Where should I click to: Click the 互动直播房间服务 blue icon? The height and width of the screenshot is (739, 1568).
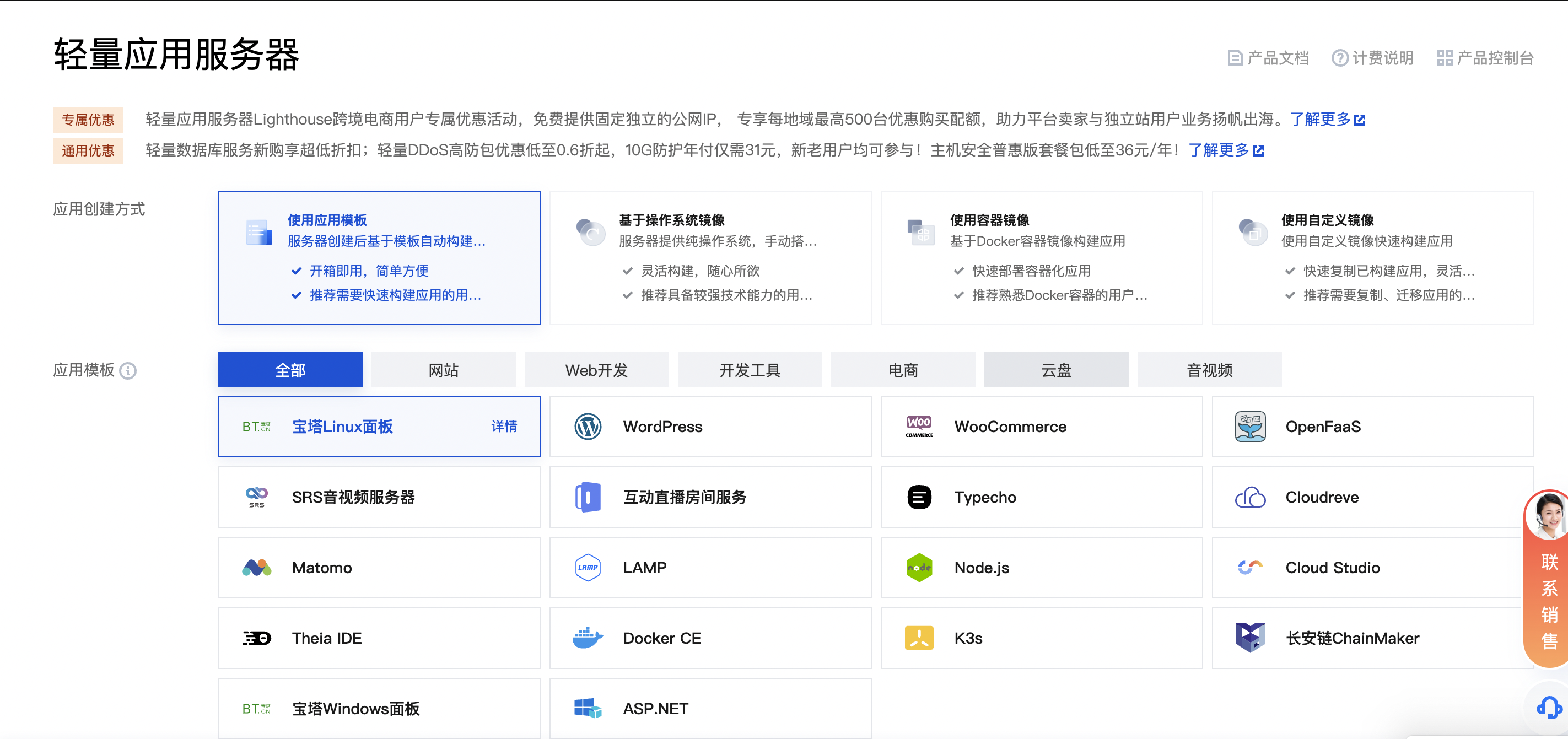coord(588,497)
